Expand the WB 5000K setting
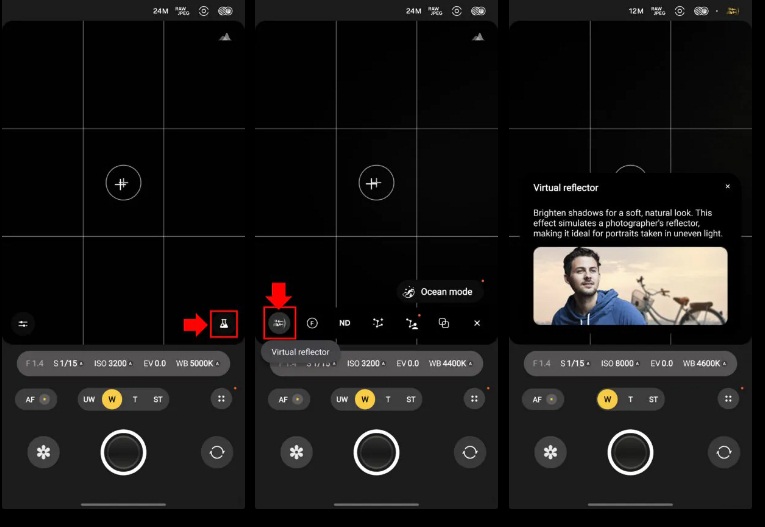This screenshot has height=527, width=765. (198, 363)
